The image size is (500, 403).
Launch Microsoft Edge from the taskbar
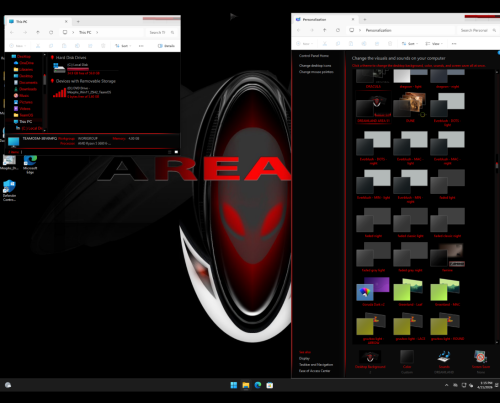[258, 385]
